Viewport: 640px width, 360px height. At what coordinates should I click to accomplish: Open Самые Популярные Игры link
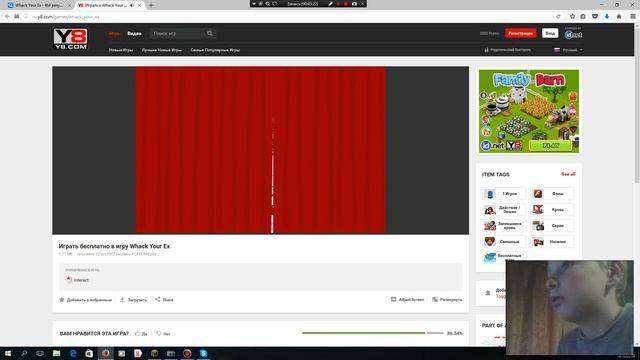[x=215, y=50]
